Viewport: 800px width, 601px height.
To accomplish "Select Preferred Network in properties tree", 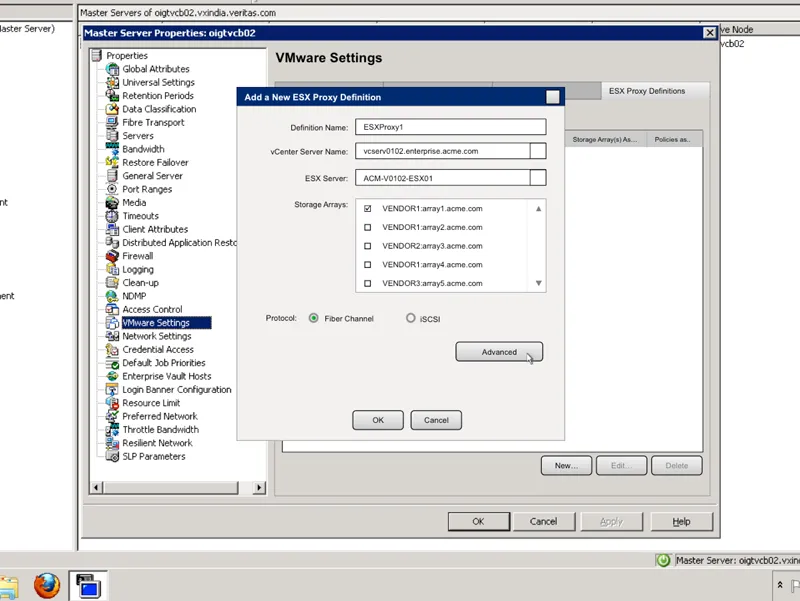I will click(x=160, y=416).
